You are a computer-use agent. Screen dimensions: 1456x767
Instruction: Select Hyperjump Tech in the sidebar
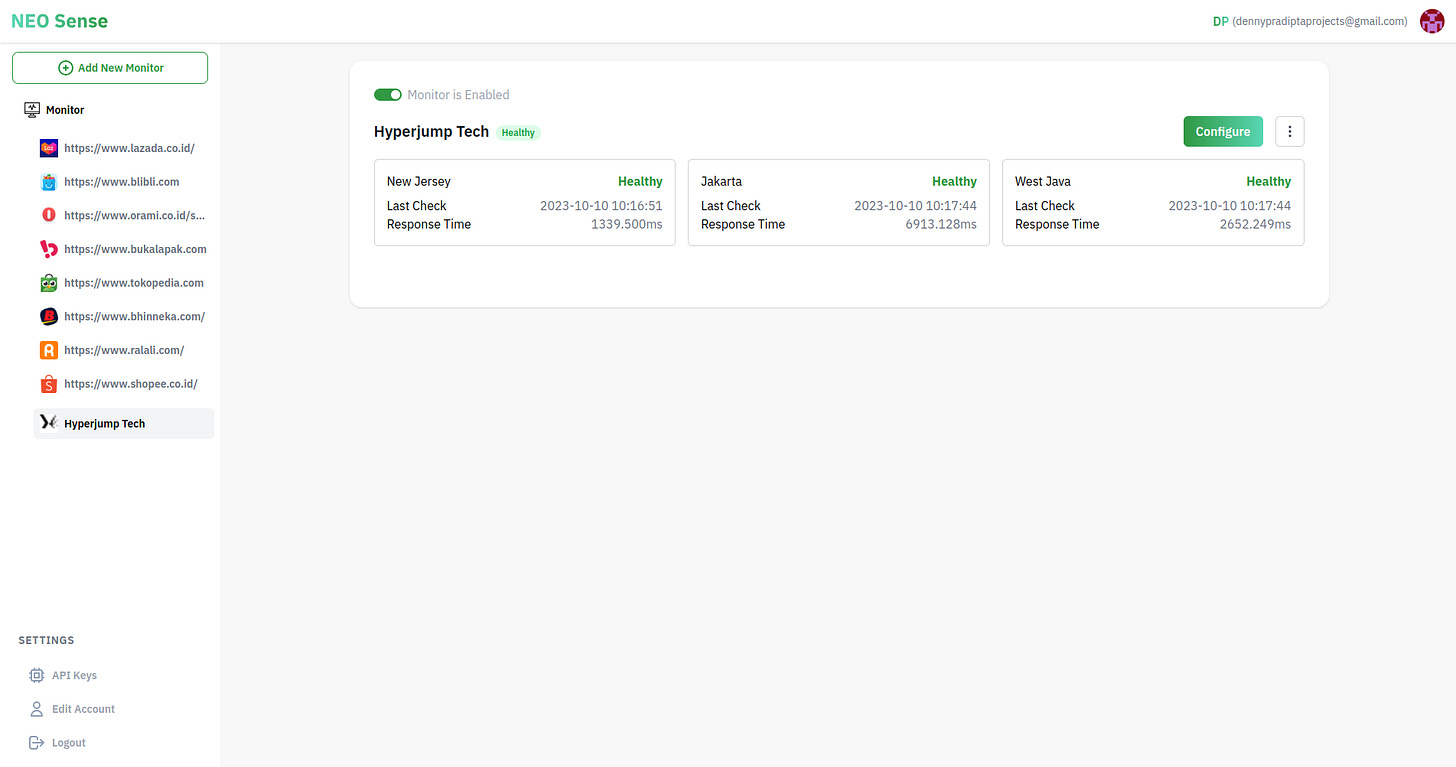click(104, 423)
